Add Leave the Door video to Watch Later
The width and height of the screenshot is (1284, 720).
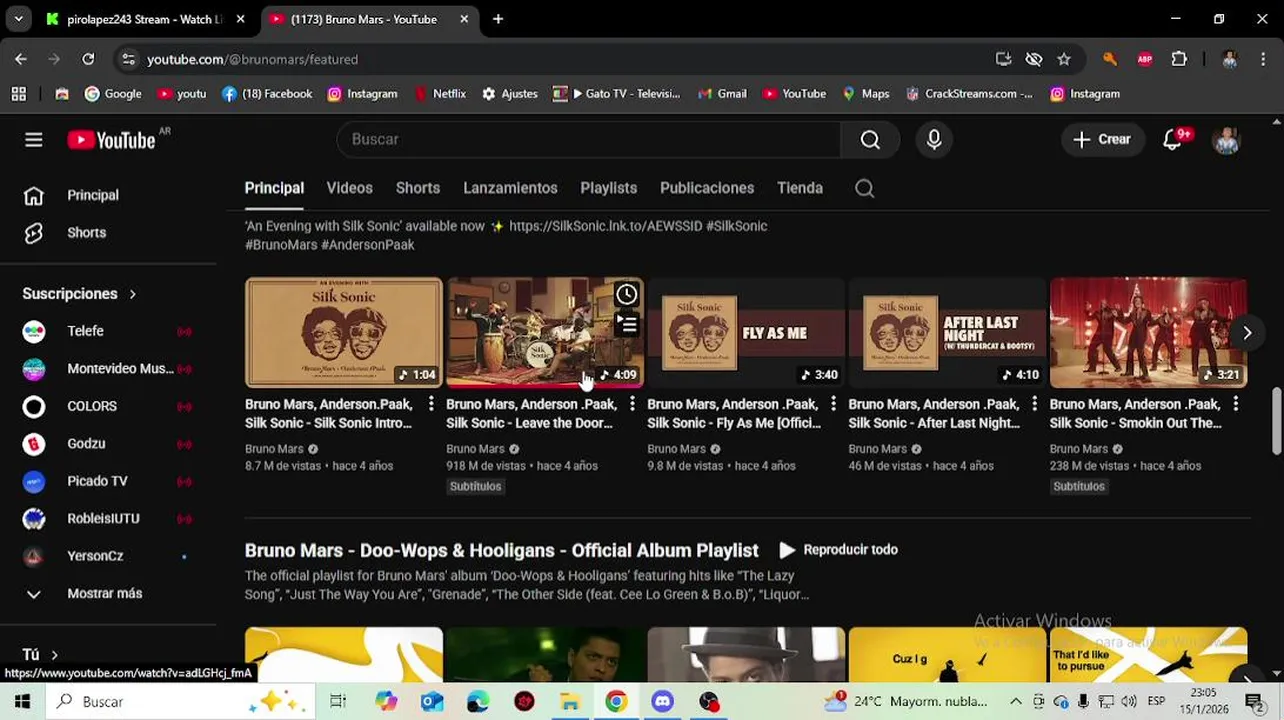pyautogui.click(x=626, y=294)
